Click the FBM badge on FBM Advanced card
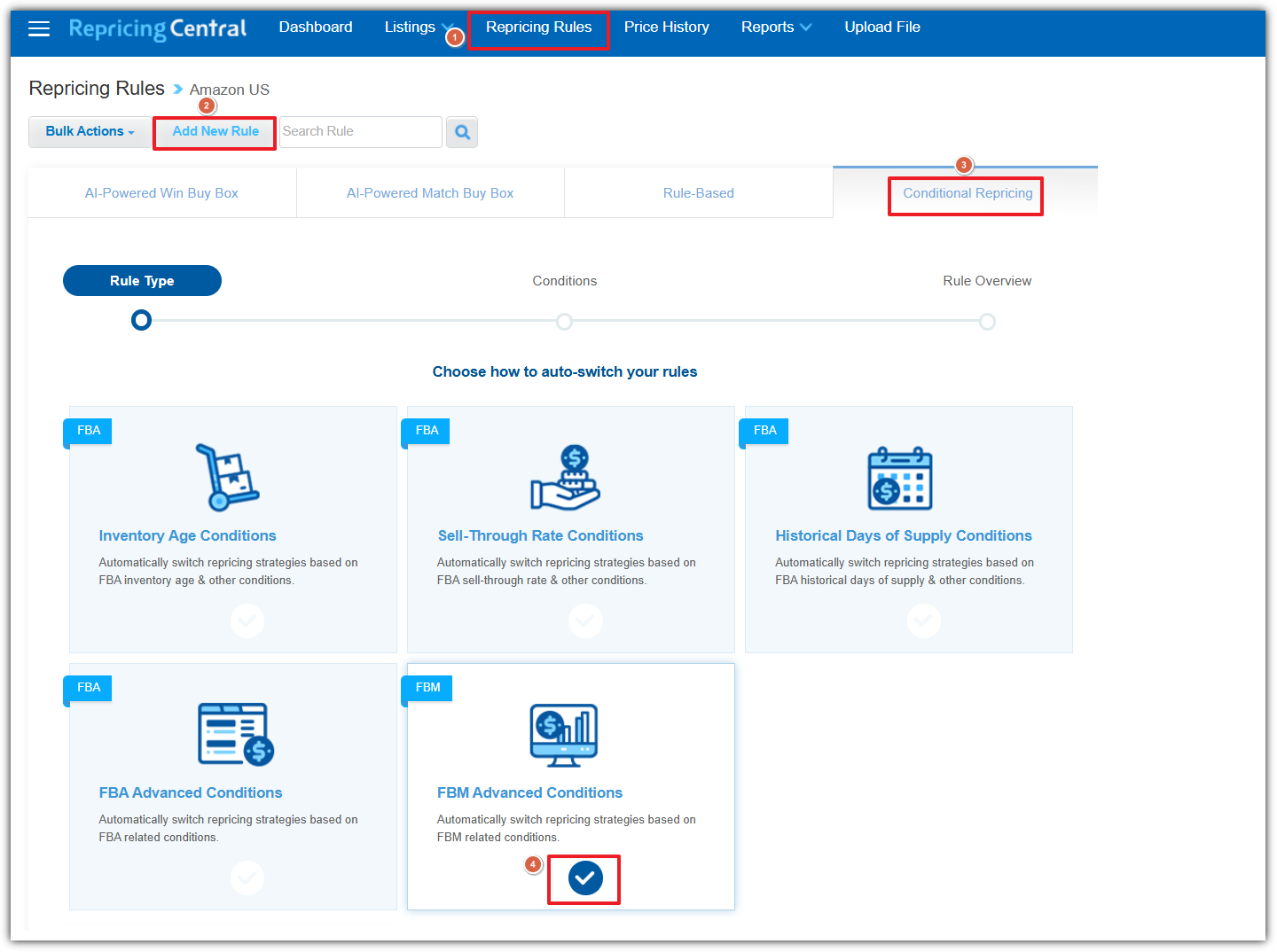The image size is (1277, 952). pos(428,688)
